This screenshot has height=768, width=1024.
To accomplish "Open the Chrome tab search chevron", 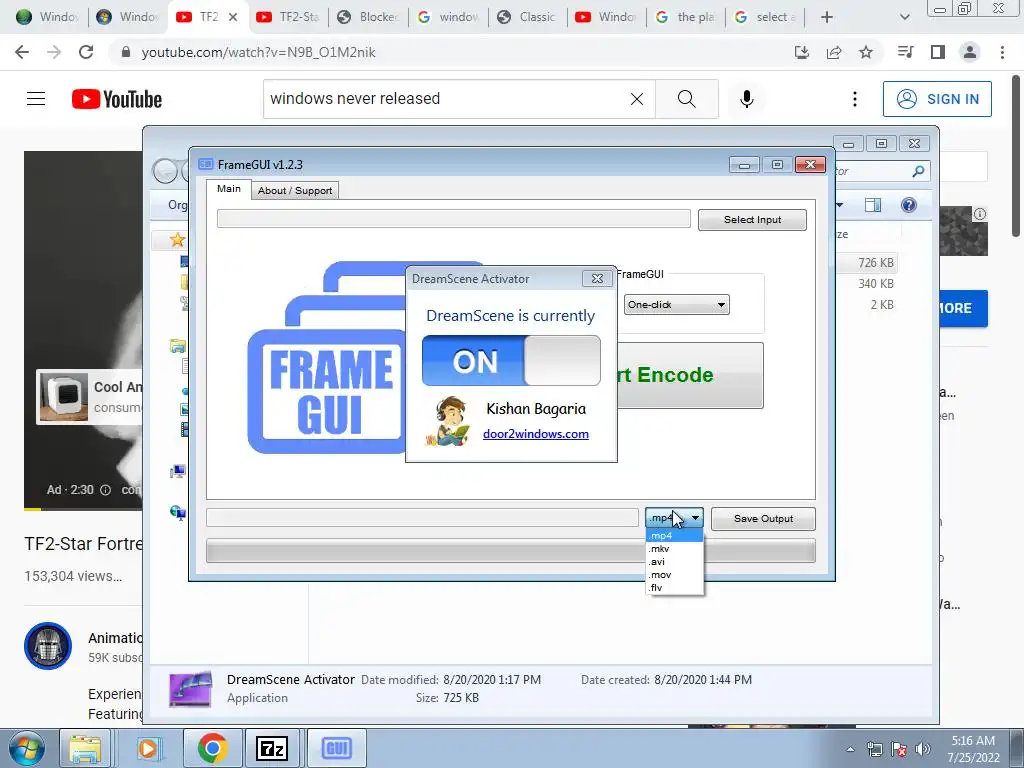I will 904,17.
